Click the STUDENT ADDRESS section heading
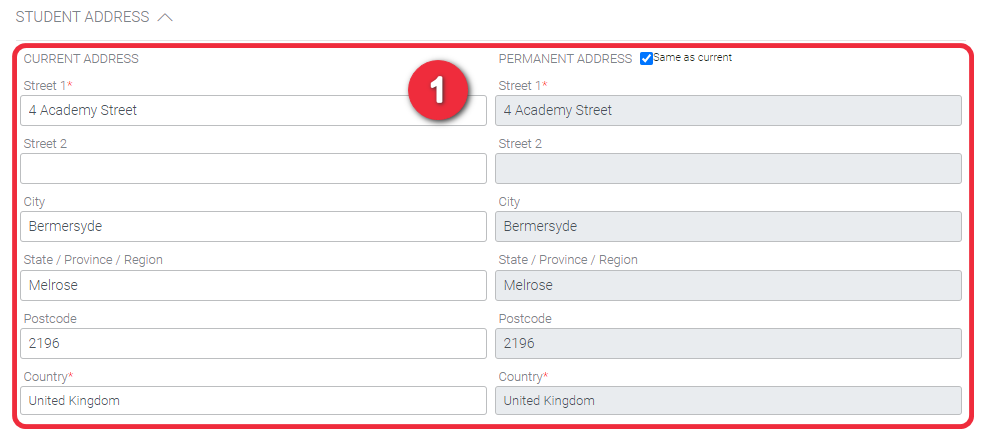Viewport: 982px width, 433px height. (x=83, y=17)
